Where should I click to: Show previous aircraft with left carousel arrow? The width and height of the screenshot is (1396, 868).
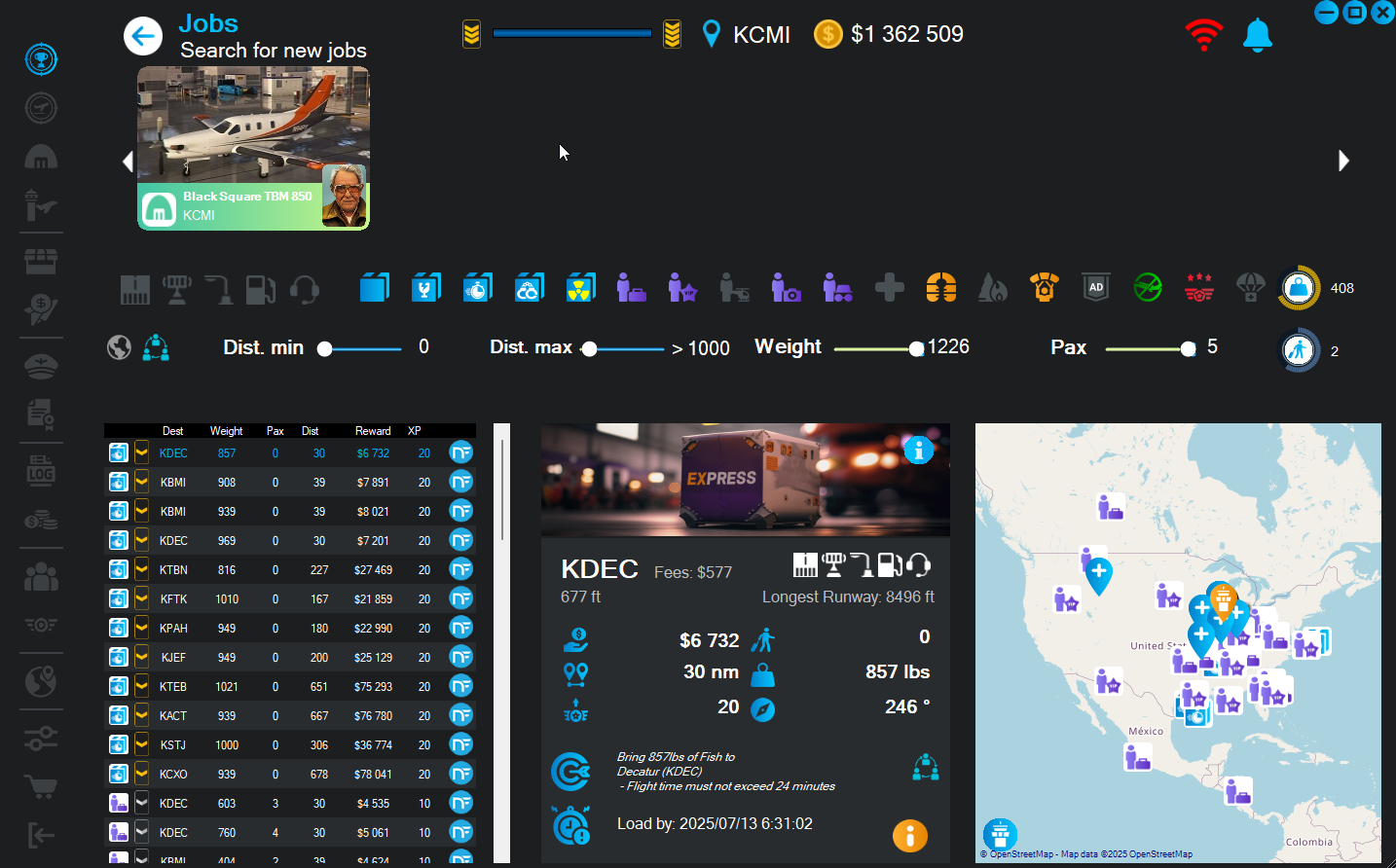click(x=128, y=162)
